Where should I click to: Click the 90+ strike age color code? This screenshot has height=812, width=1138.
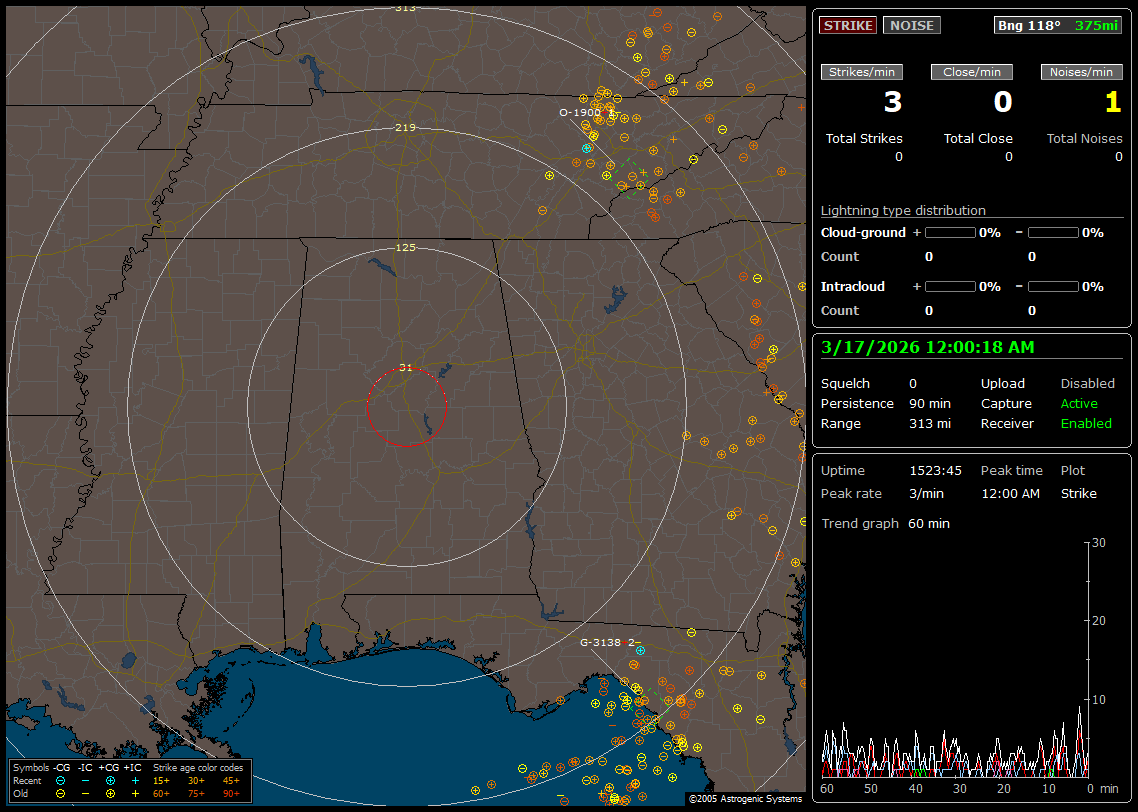click(231, 793)
